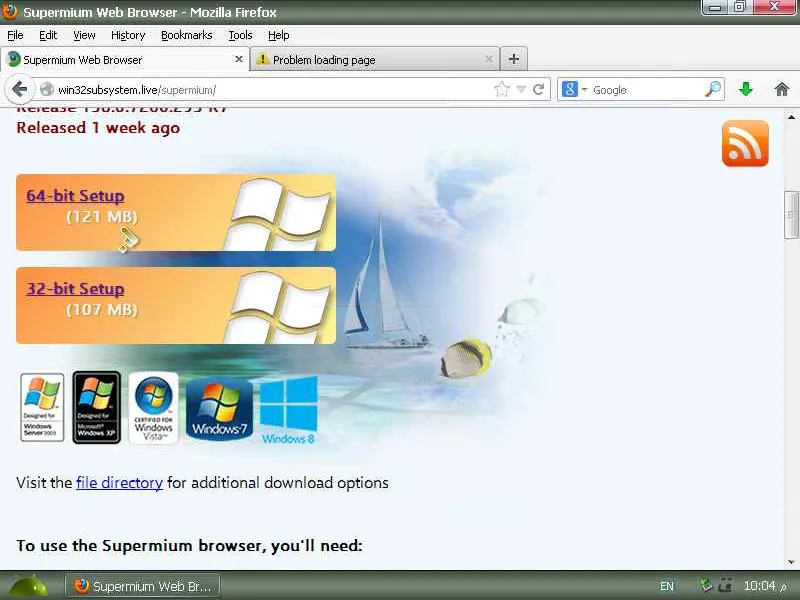Open the Edit menu
Image resolution: width=800 pixels, height=600 pixels.
coord(48,35)
